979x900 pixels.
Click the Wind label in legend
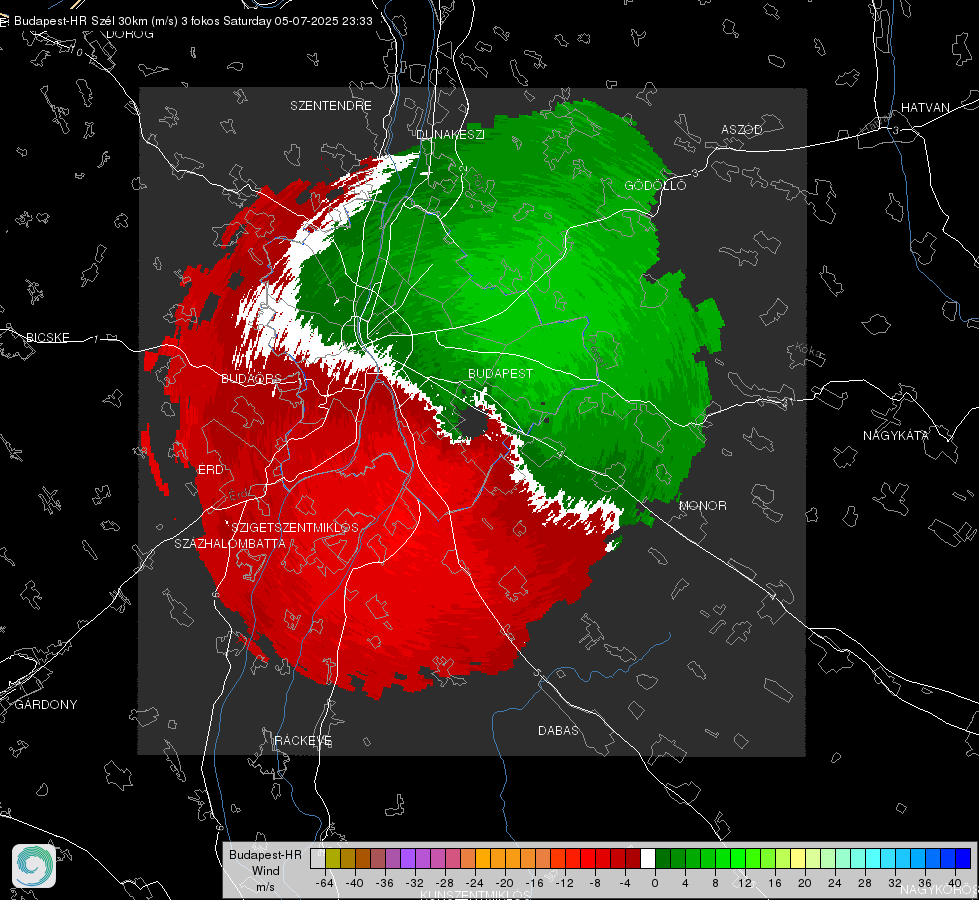pos(265,871)
